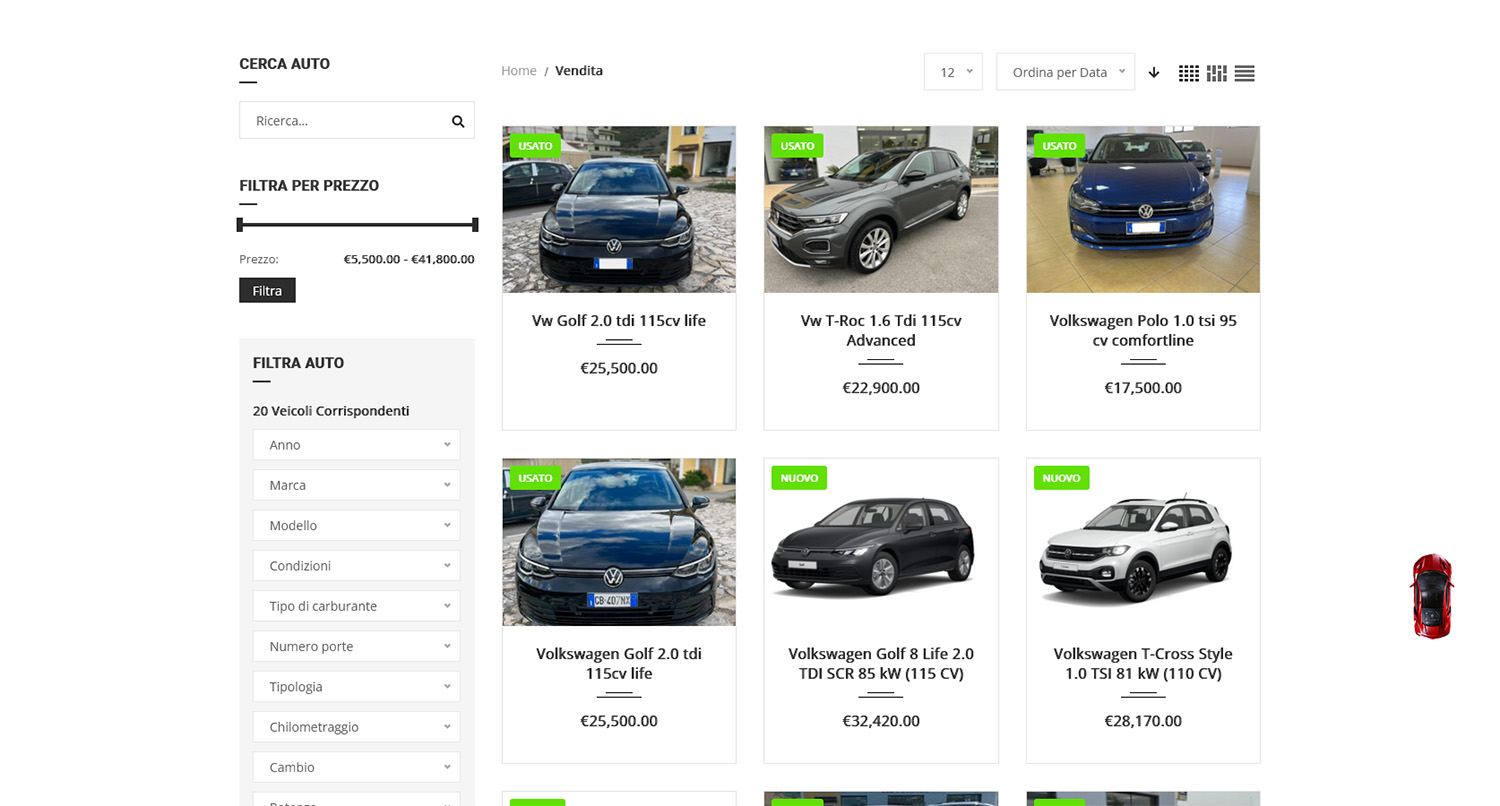Click the minimum price slider handle

point(240,225)
